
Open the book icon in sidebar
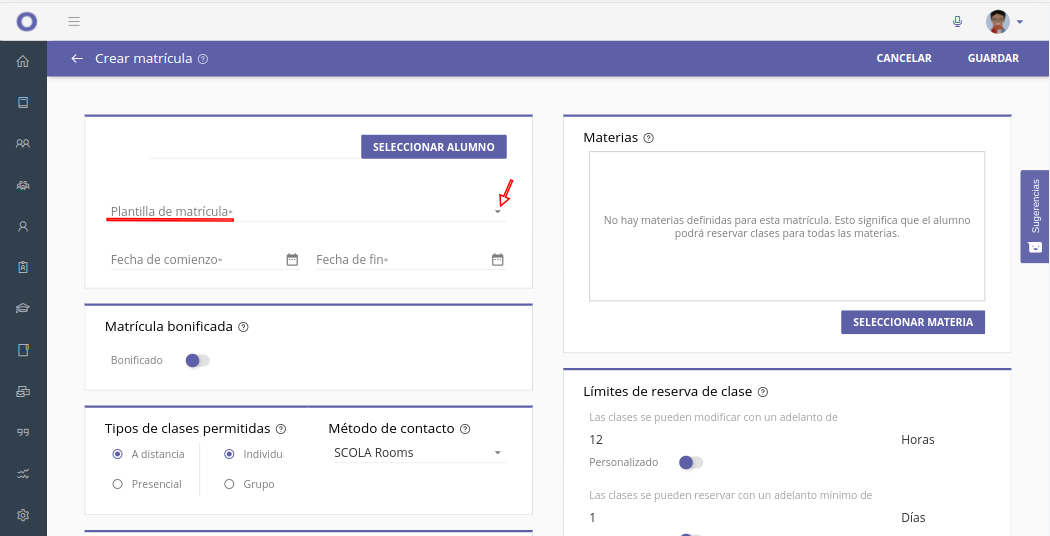pos(23,103)
